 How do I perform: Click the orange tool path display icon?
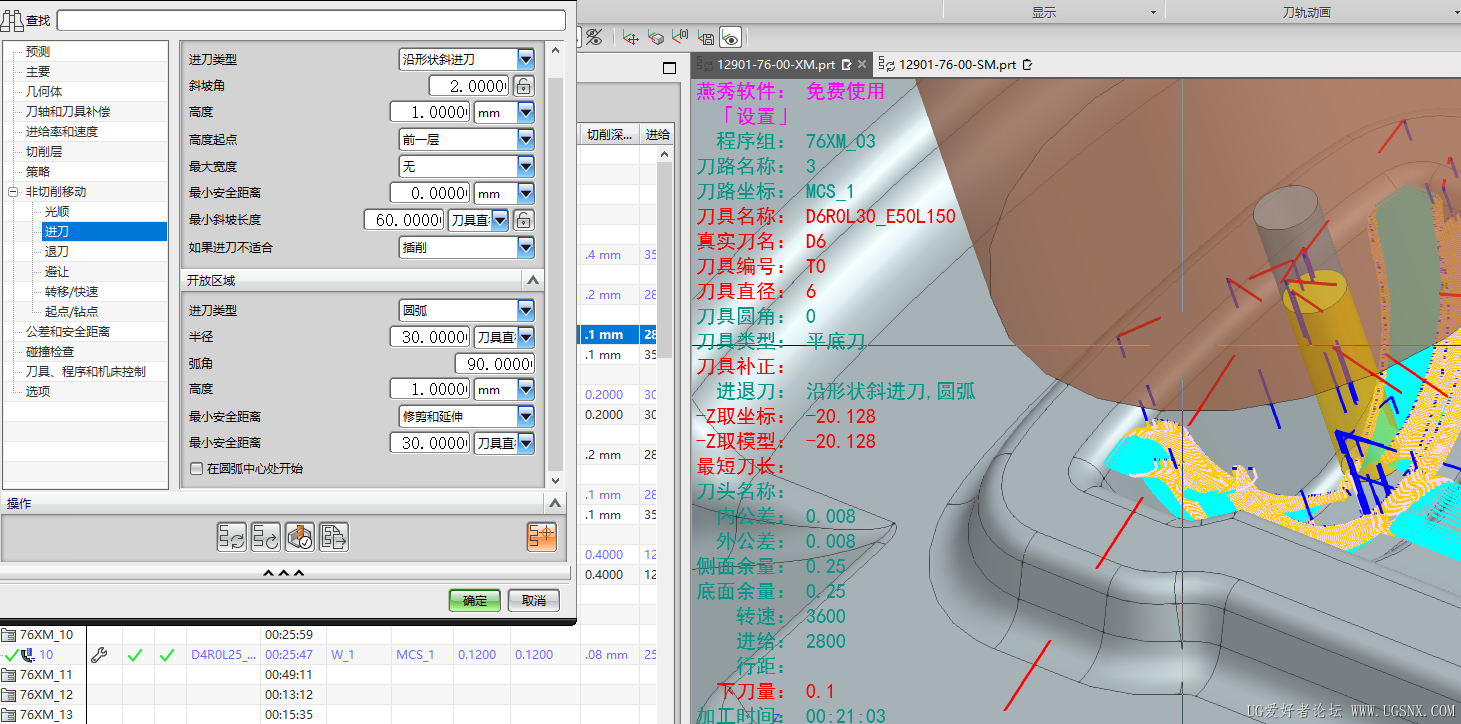541,537
